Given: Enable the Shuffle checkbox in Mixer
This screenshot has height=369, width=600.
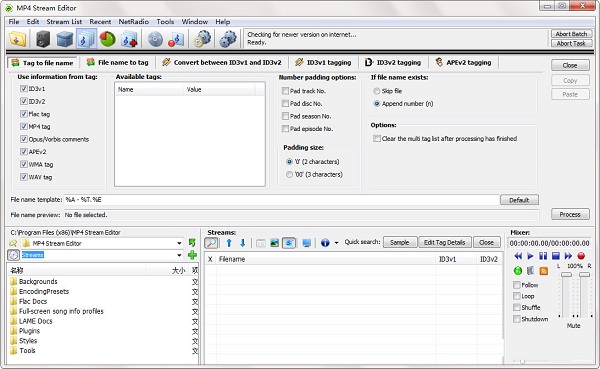Looking at the screenshot, I should 517,307.
